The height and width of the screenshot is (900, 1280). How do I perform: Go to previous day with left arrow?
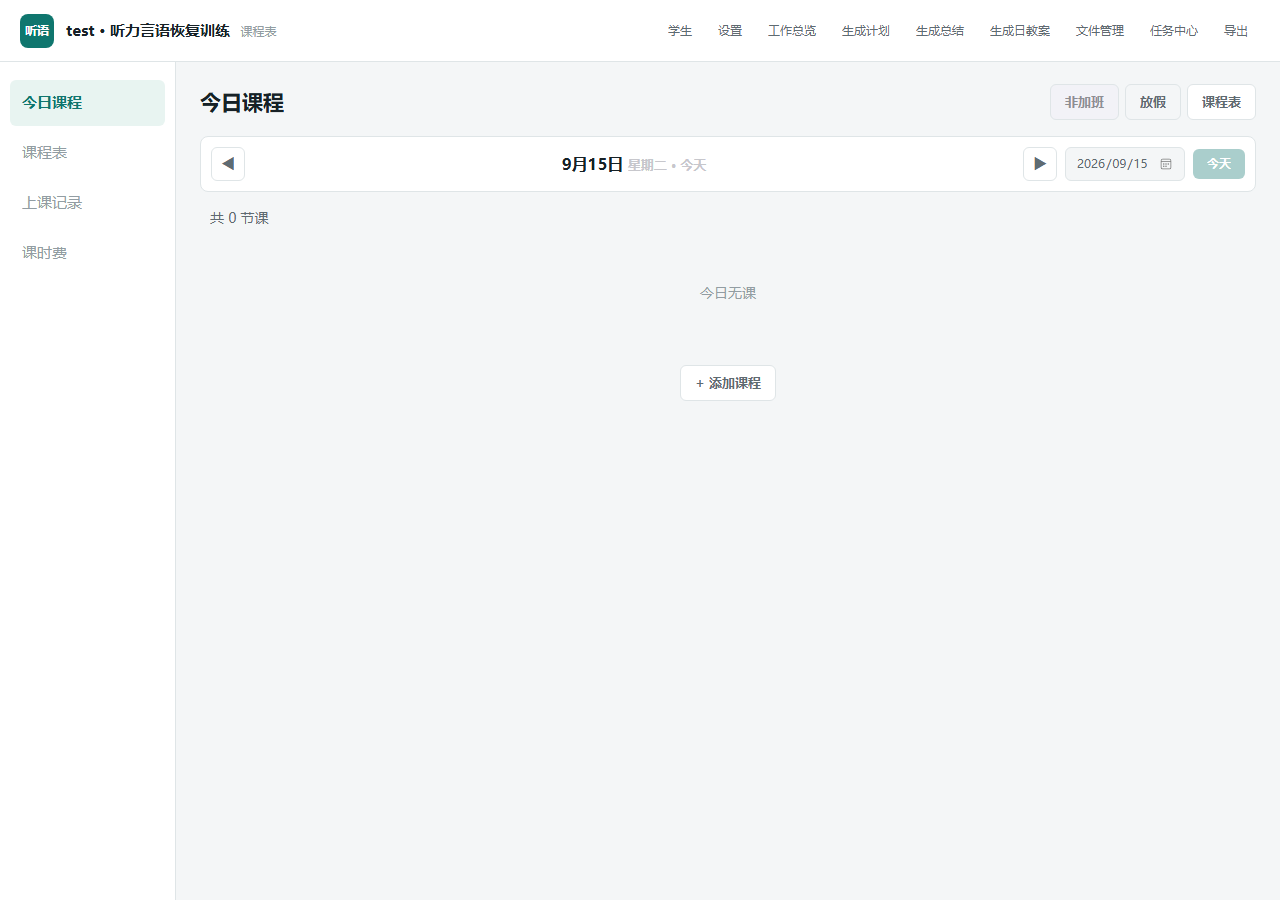point(228,164)
